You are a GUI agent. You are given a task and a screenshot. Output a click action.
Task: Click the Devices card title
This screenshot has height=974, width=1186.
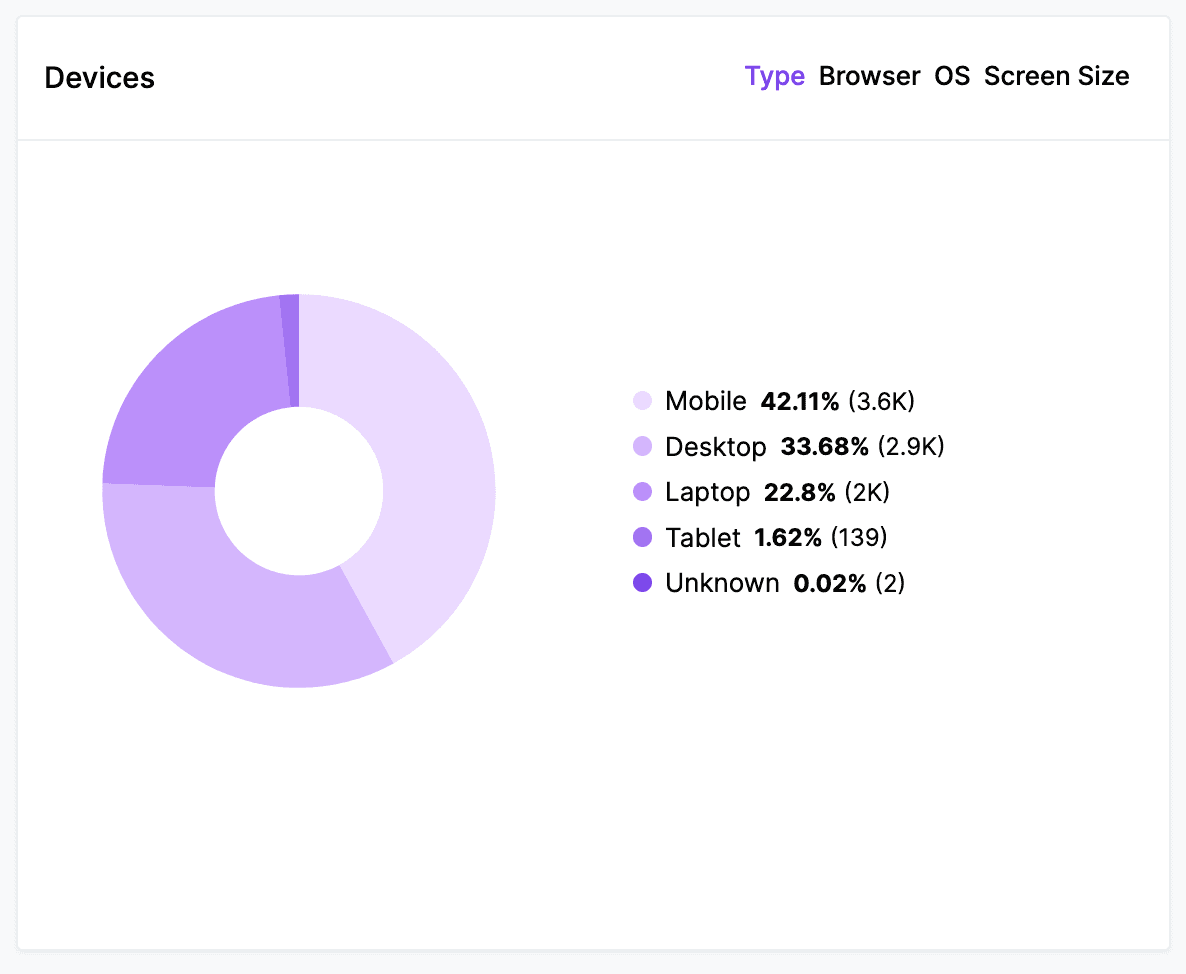pos(100,78)
